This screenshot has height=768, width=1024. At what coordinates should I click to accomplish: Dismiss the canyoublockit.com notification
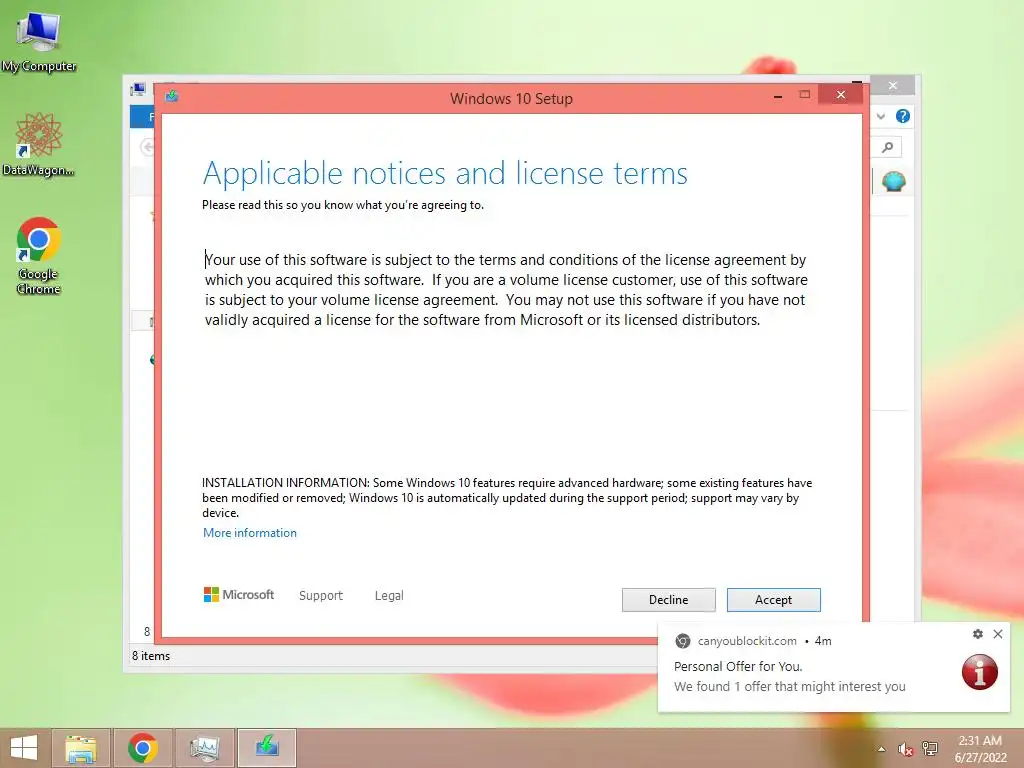[x=998, y=633]
